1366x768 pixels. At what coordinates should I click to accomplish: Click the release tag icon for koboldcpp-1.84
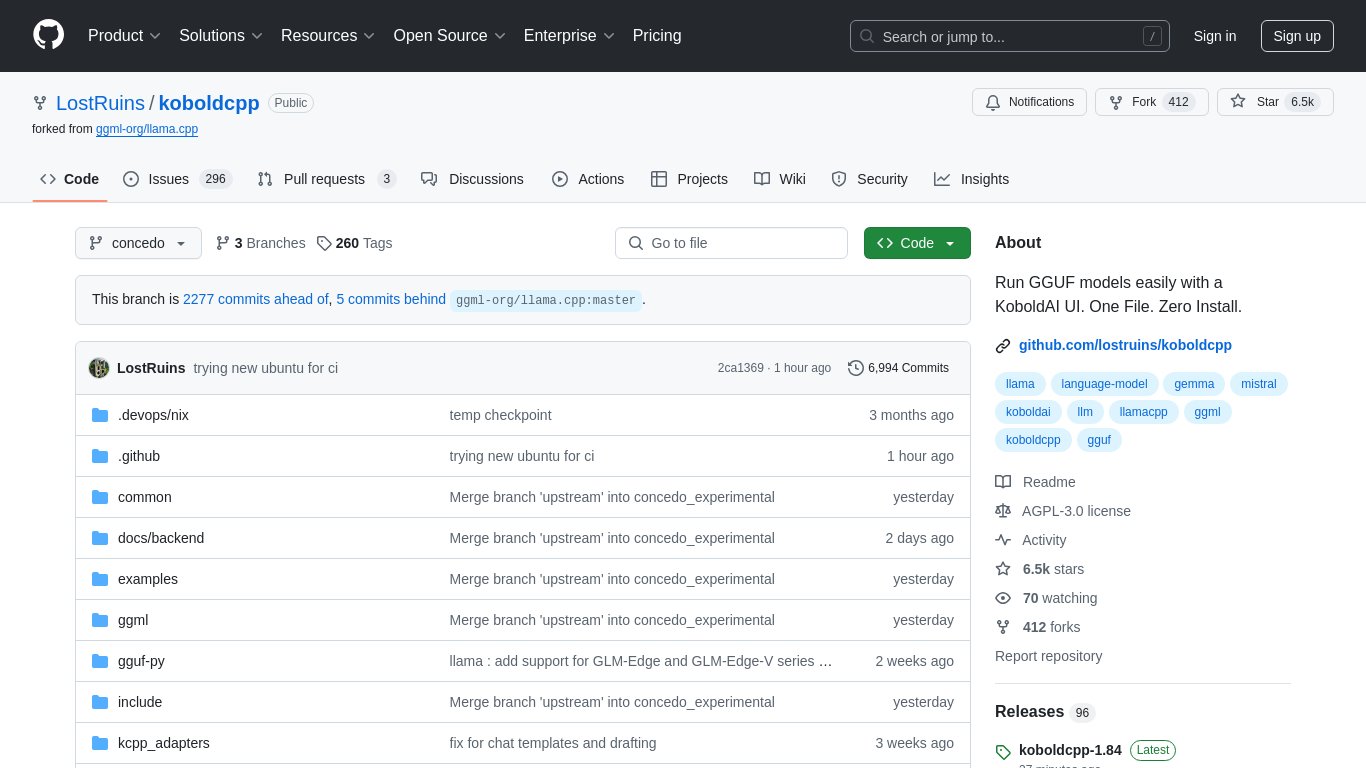pos(1003,752)
